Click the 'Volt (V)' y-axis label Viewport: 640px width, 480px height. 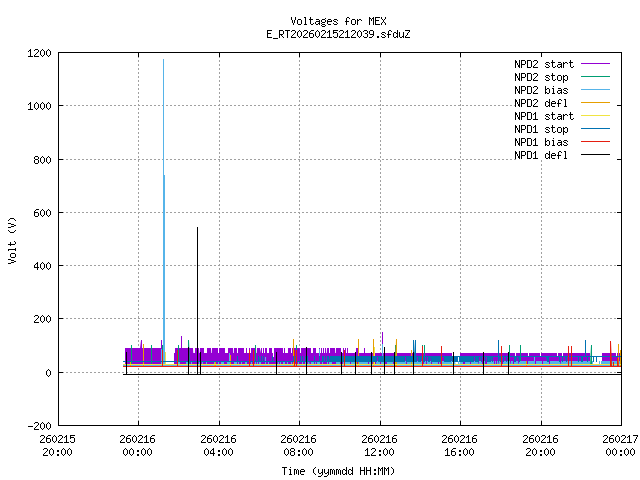[12, 240]
